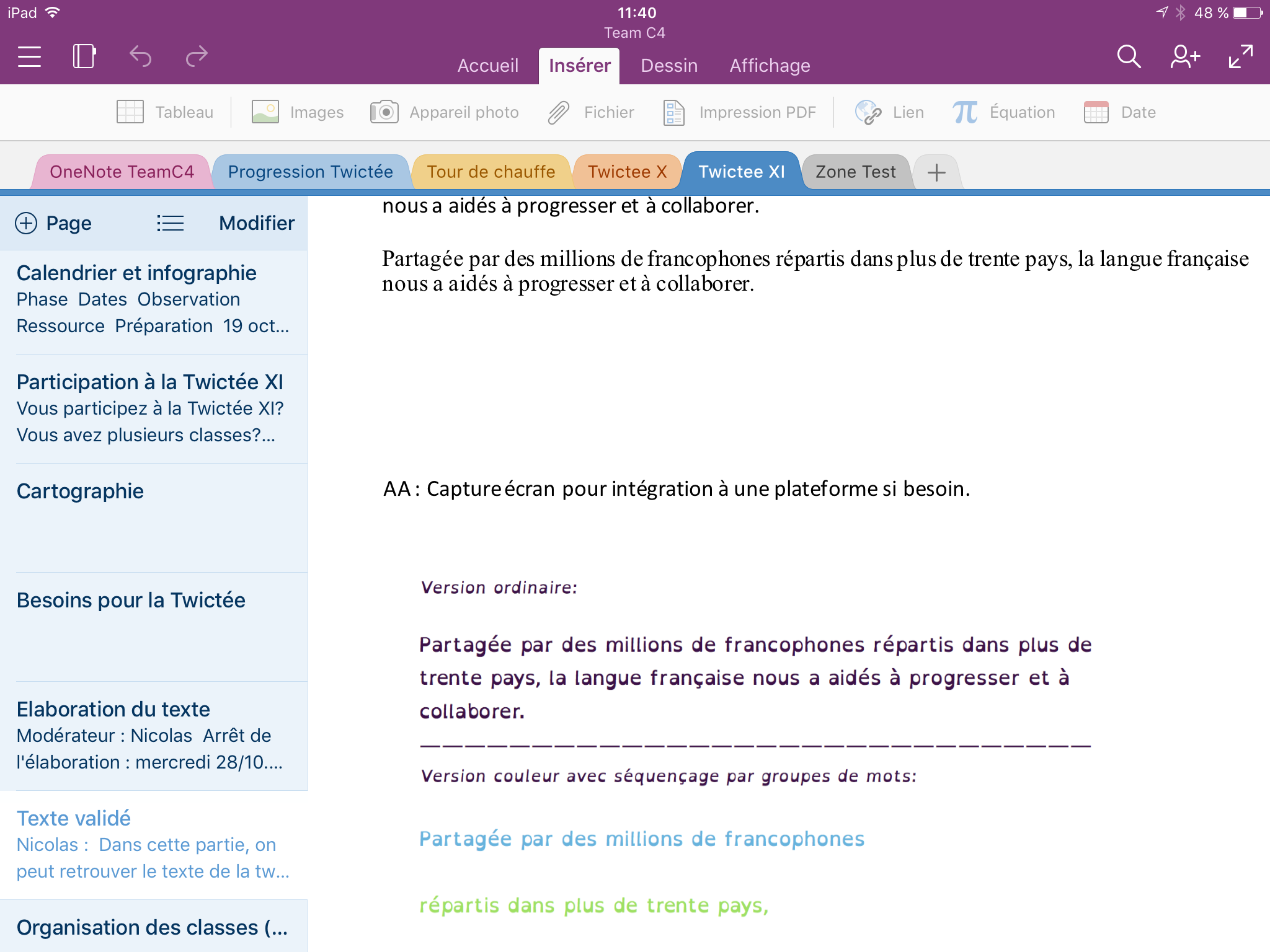Switch to the Dessin ribbon tab
1270x952 pixels.
pyautogui.click(x=669, y=66)
